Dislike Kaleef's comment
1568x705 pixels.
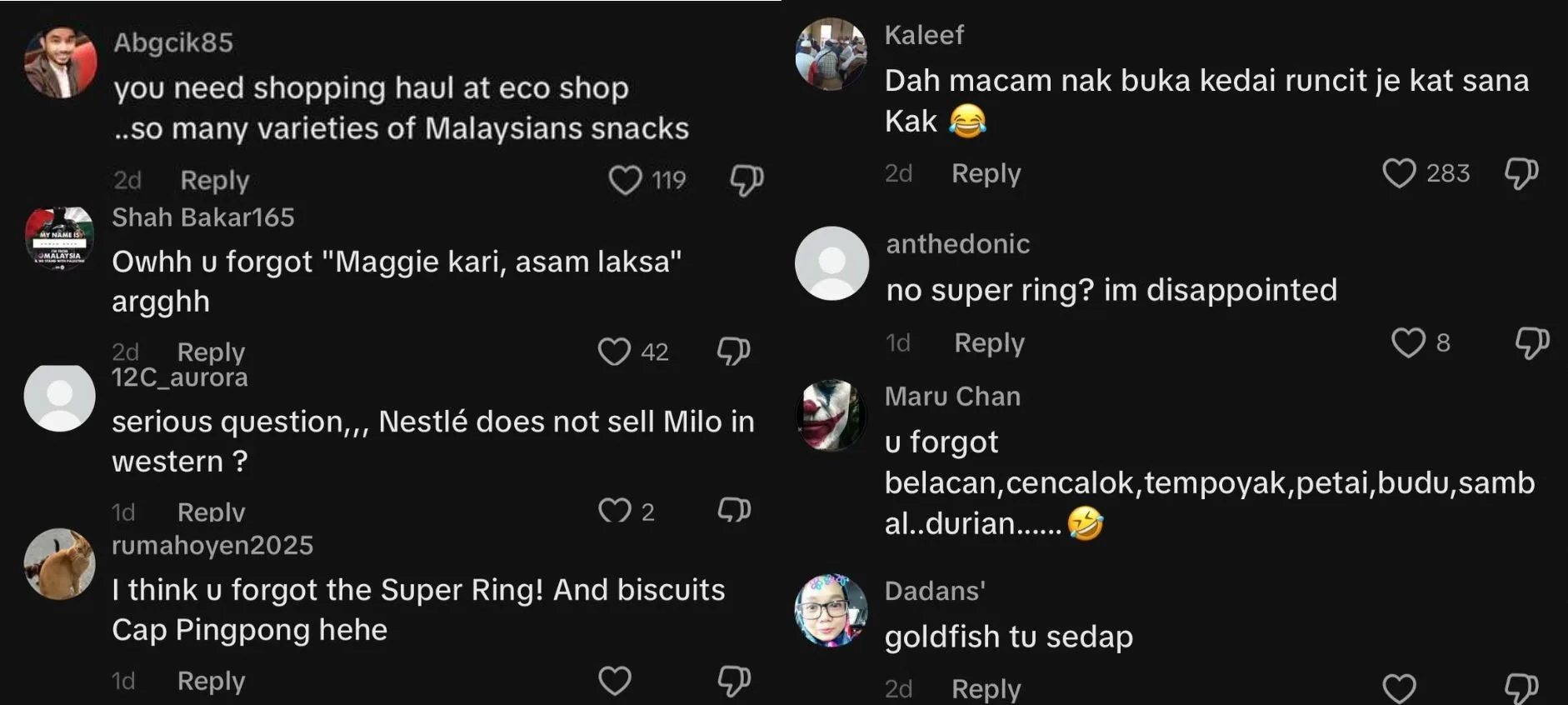point(1521,173)
